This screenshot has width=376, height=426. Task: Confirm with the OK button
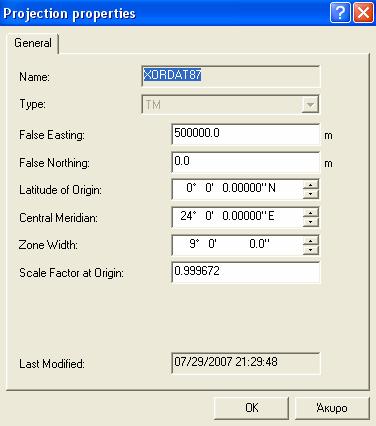coord(251,408)
